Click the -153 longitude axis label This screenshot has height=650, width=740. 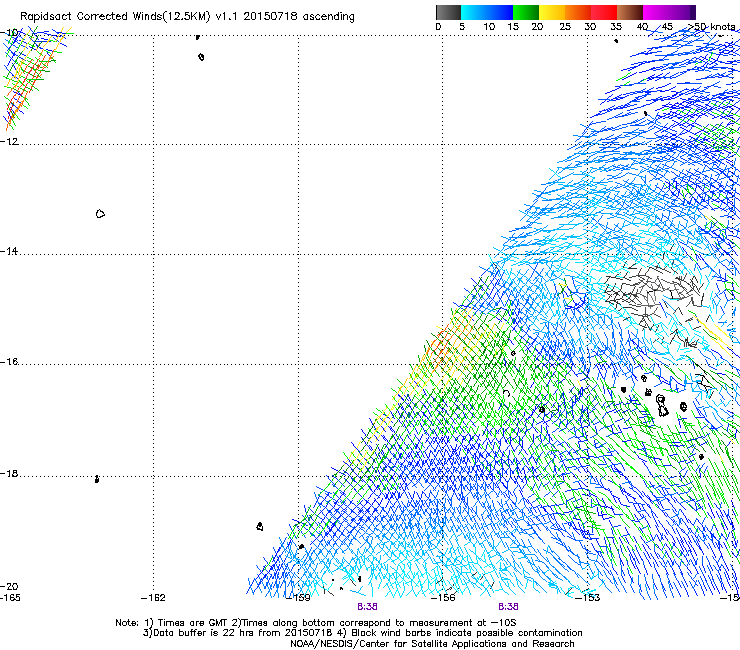pyautogui.click(x=588, y=598)
